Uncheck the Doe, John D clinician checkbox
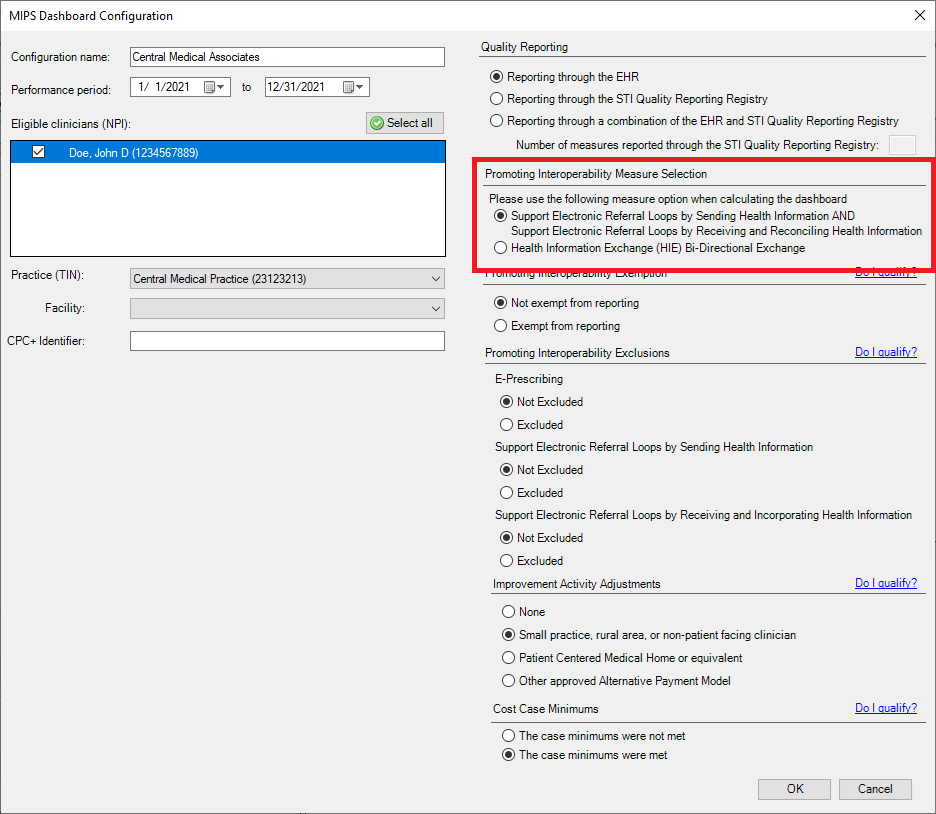 pos(39,152)
